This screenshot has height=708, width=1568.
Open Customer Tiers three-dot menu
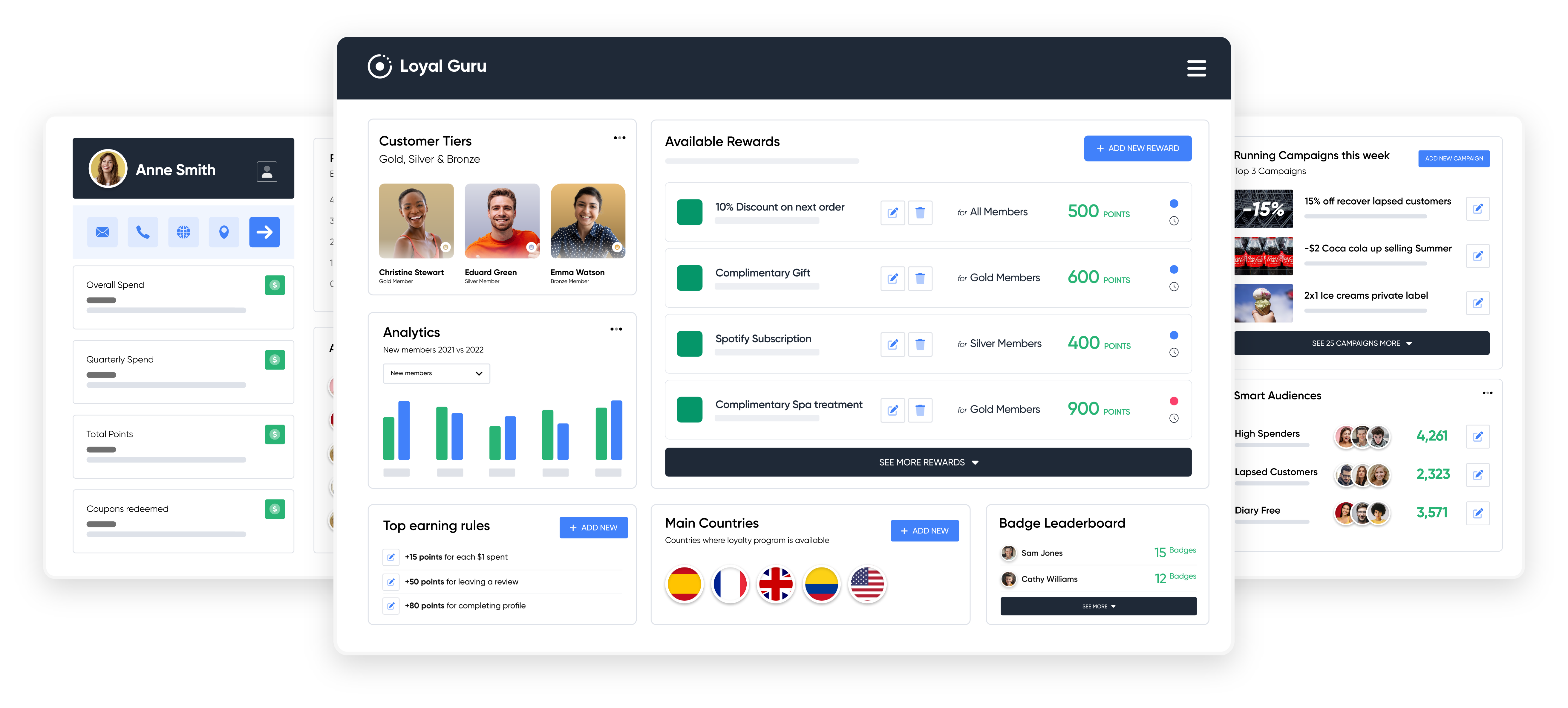tap(619, 138)
